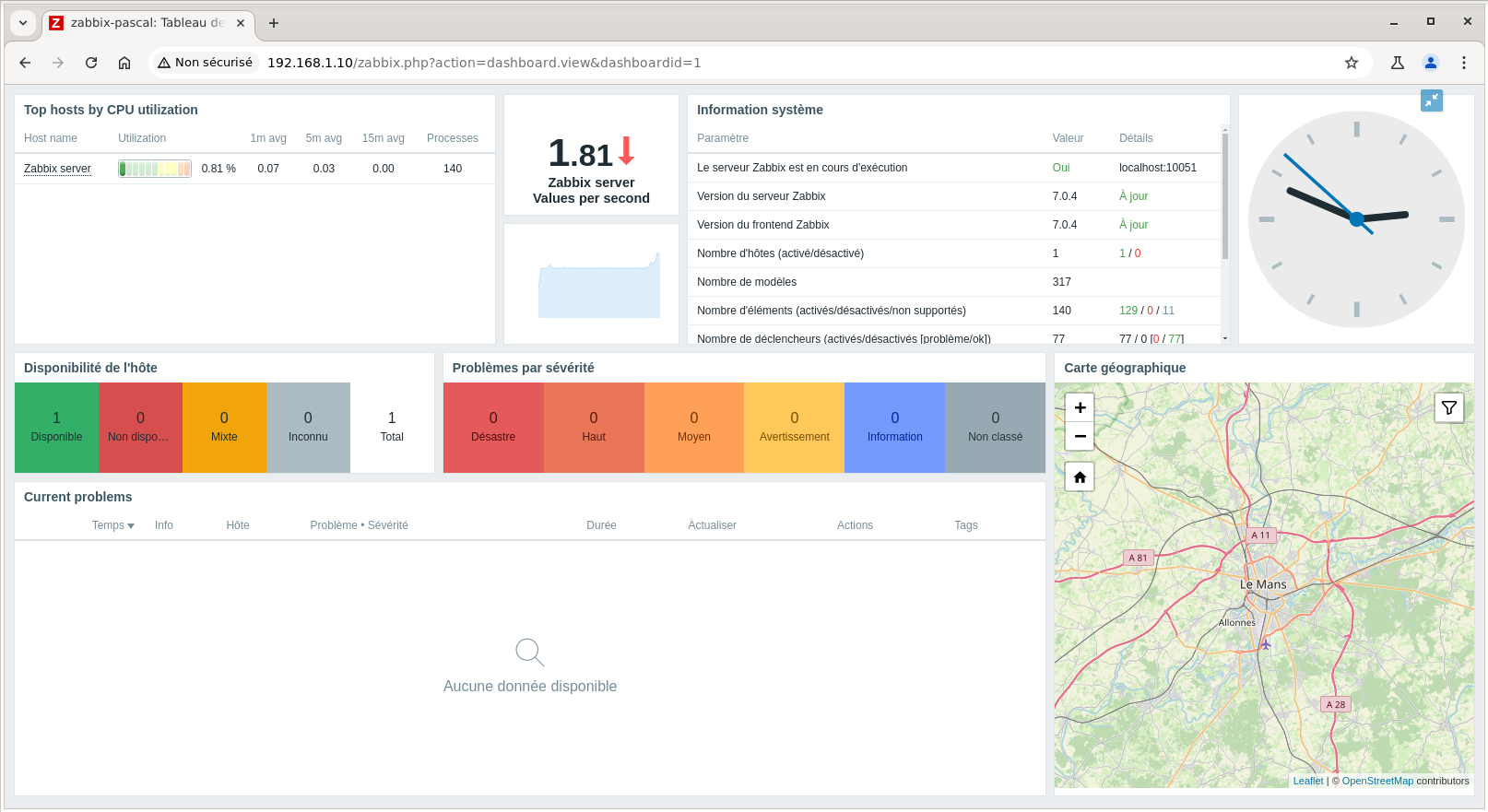Select the Non classé severity tile
Viewport: 1488px width, 812px height.
click(995, 428)
